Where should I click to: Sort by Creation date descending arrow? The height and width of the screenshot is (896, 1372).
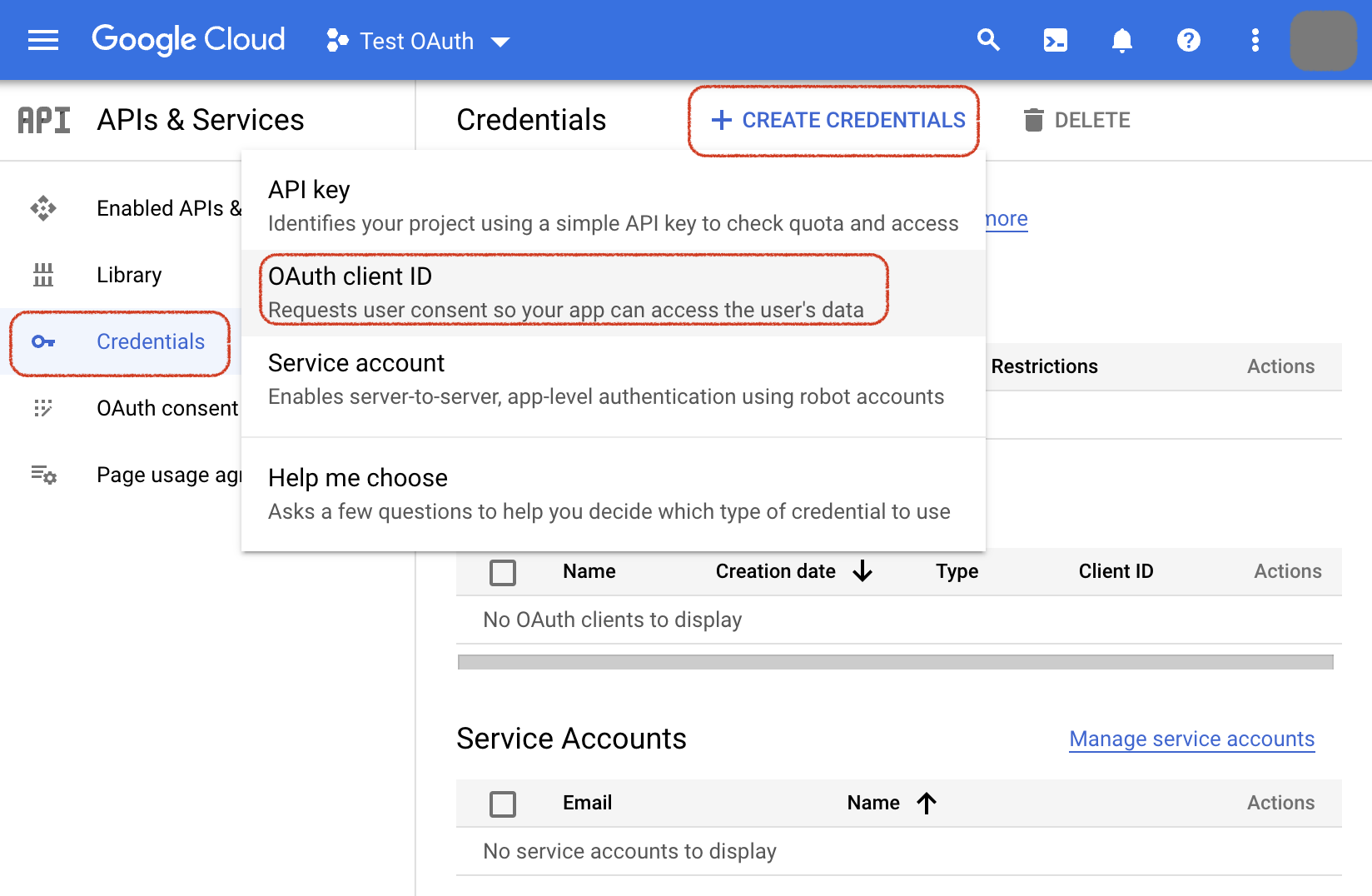(x=863, y=571)
